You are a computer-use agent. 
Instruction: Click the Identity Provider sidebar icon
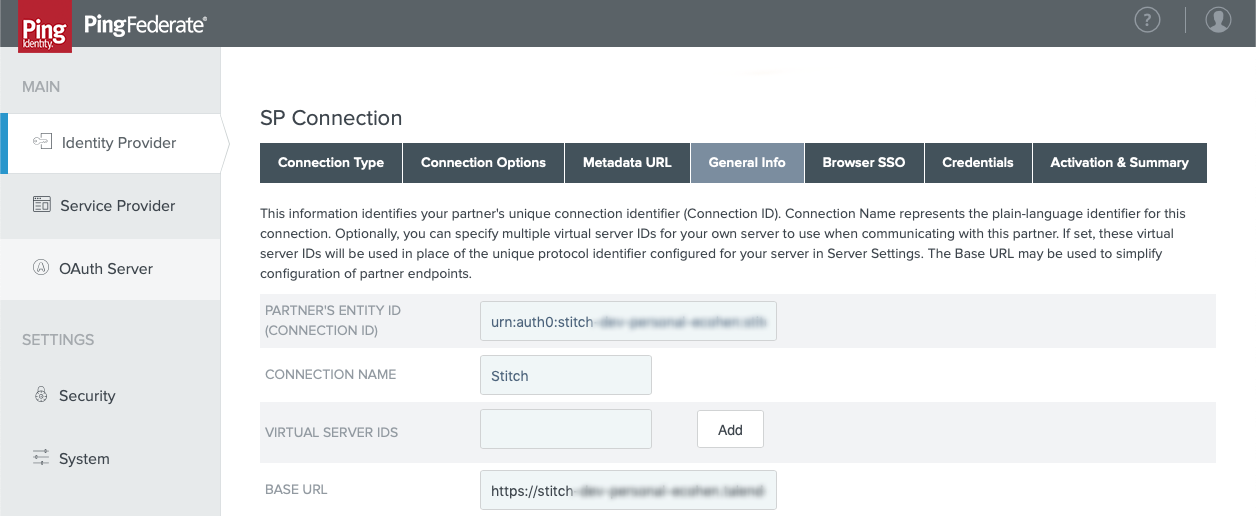[x=42, y=142]
